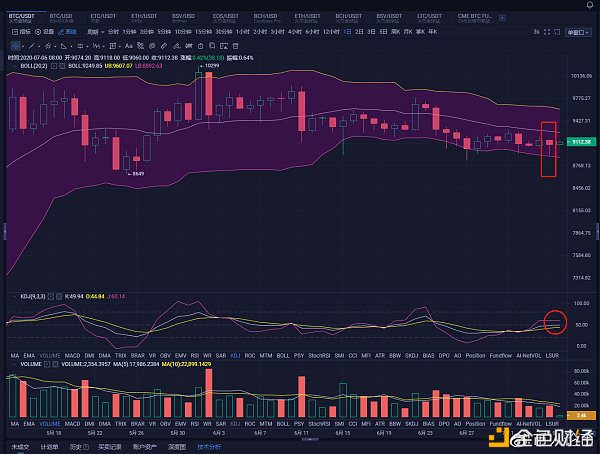Open the 买卖记录 bottom tab
The image size is (600, 454).
(110, 447)
